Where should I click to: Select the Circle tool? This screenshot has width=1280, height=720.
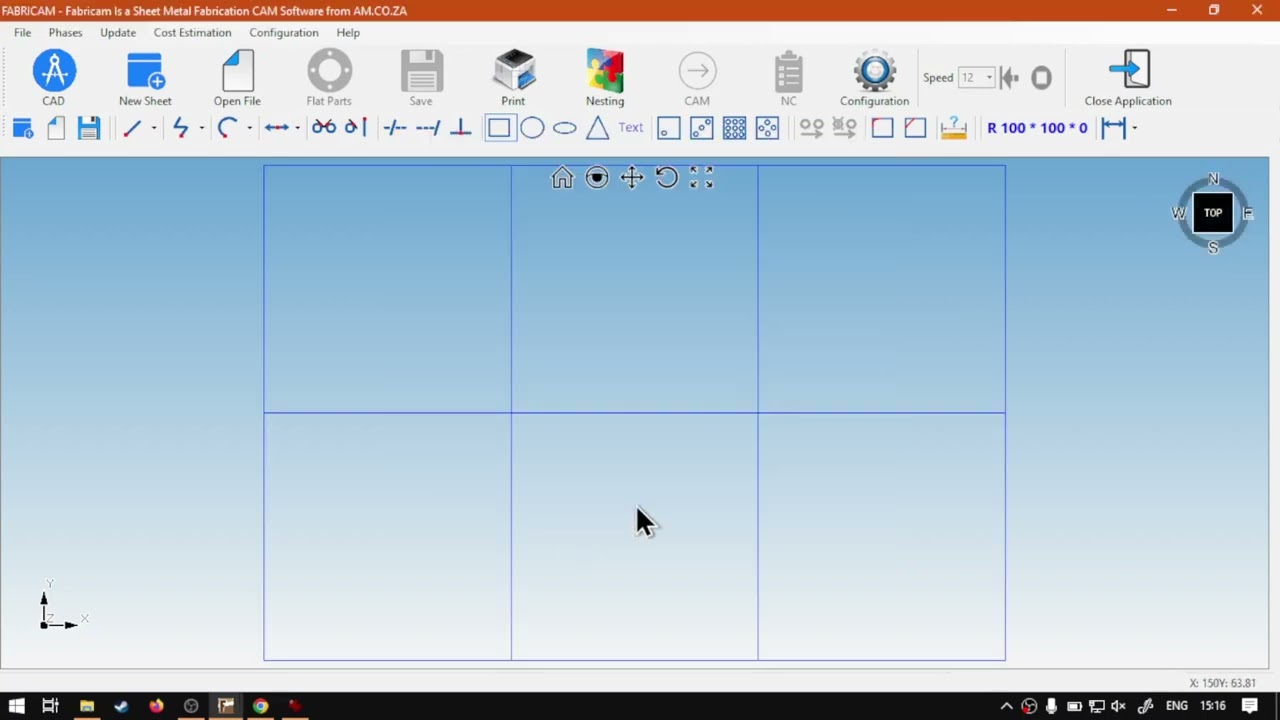pos(532,128)
